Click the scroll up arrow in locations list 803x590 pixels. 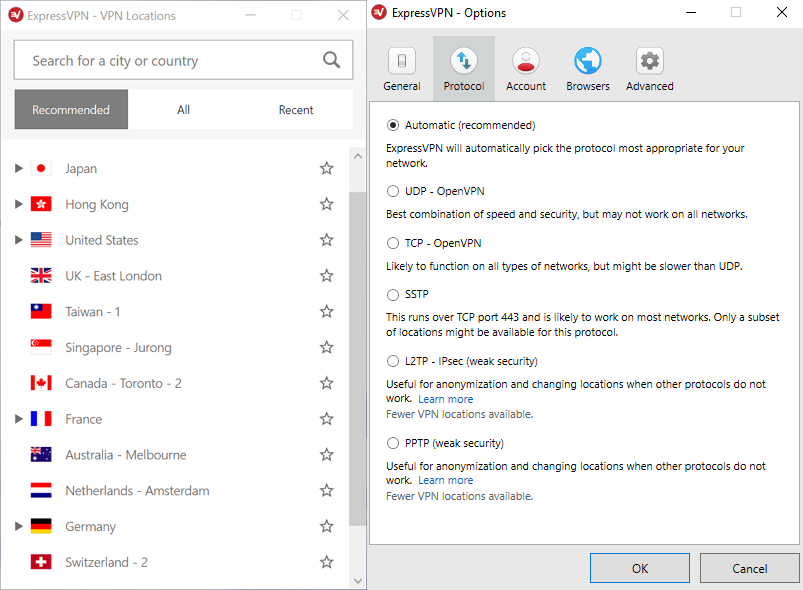357,156
